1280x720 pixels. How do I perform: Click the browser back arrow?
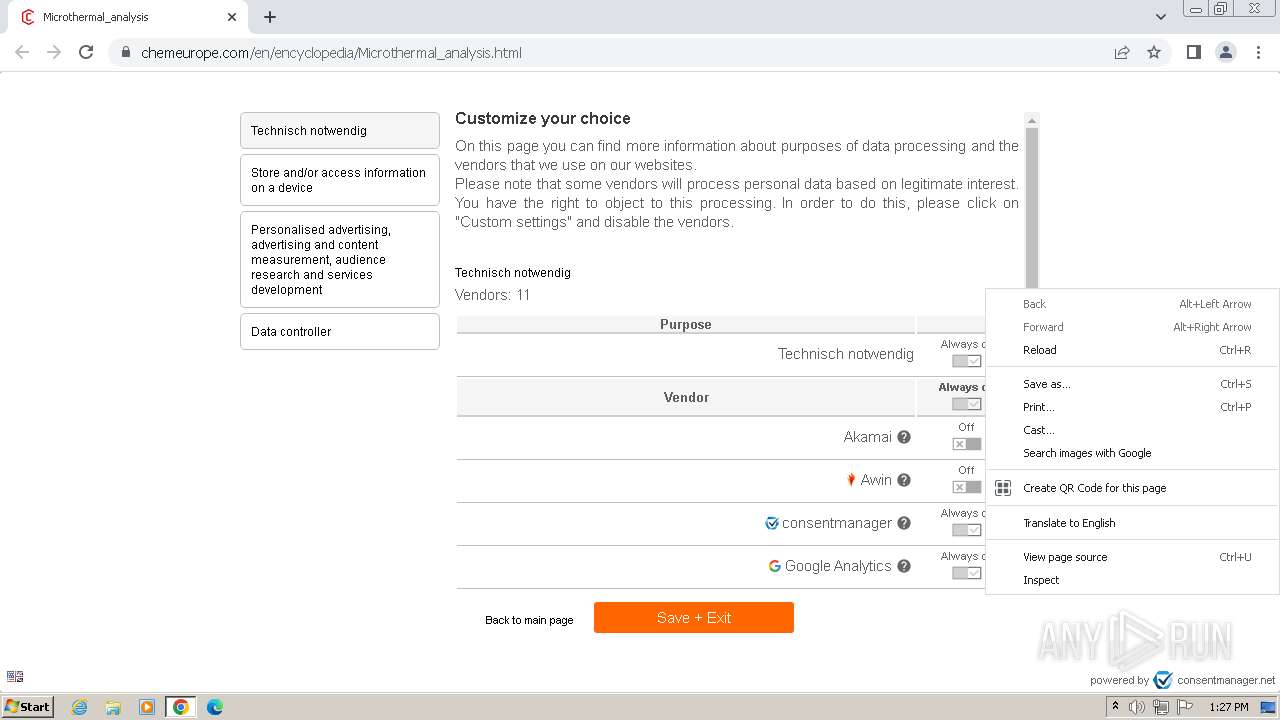click(22, 52)
